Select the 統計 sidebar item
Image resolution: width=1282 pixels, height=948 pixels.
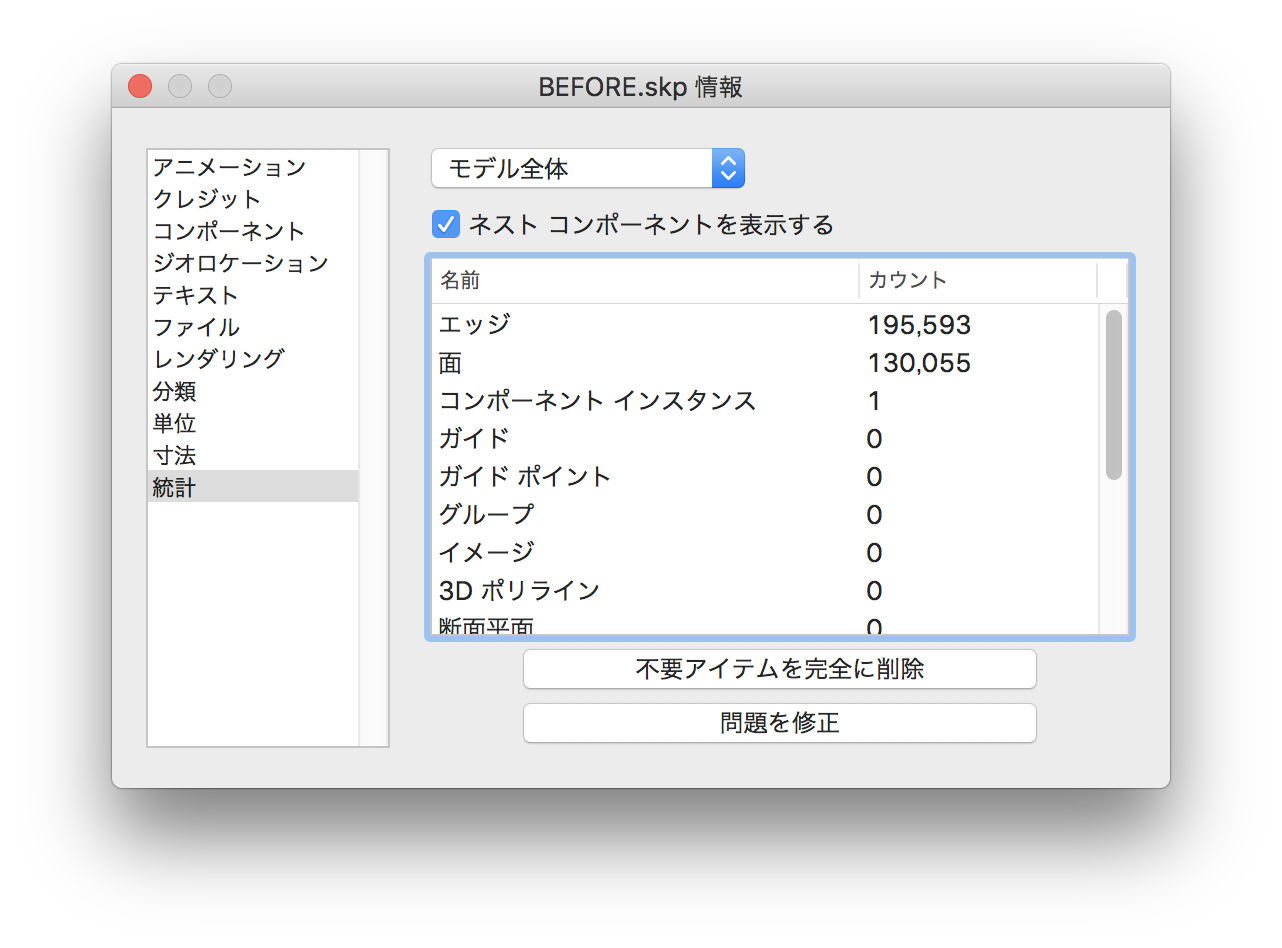coord(174,487)
